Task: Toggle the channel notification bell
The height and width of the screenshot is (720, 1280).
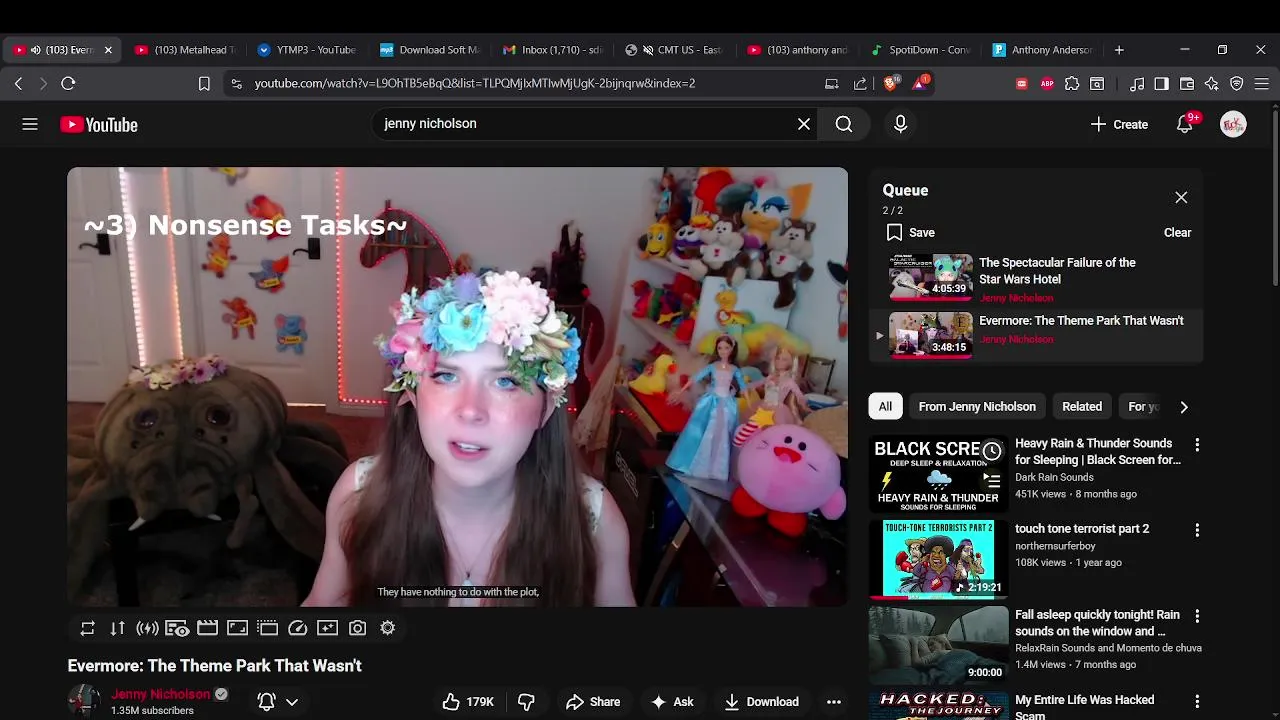Action: (266, 702)
